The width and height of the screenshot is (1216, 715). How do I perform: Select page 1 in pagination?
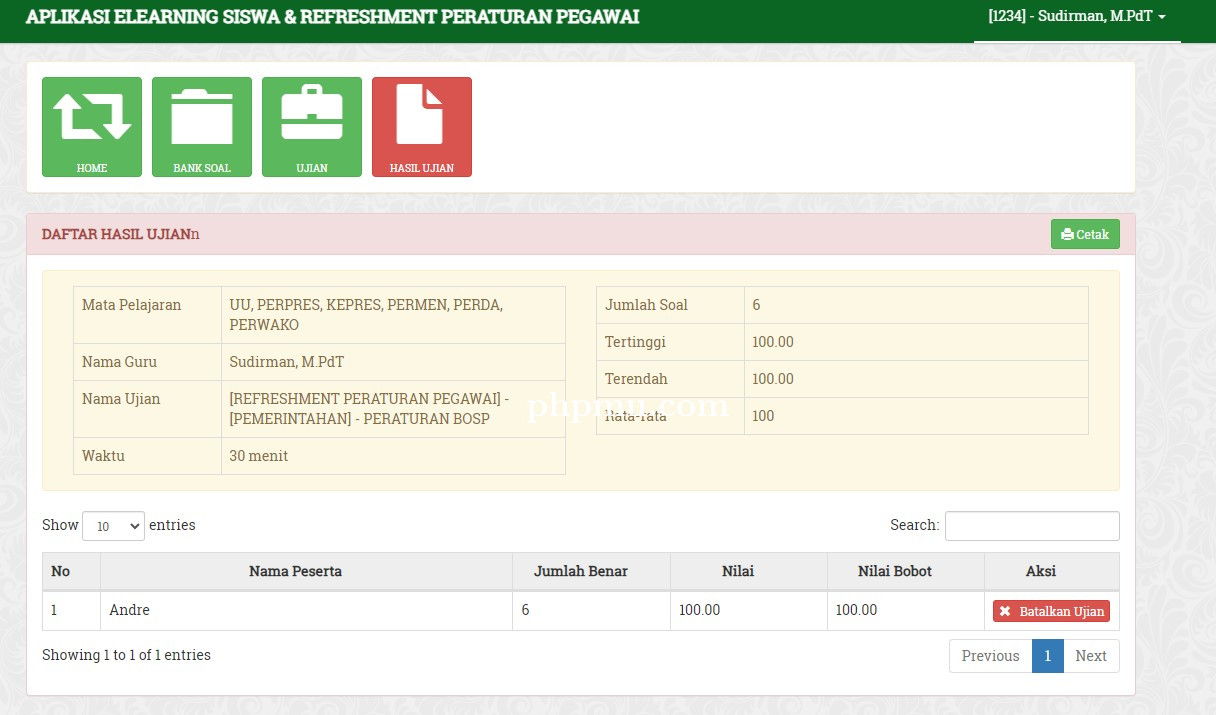[1047, 656]
